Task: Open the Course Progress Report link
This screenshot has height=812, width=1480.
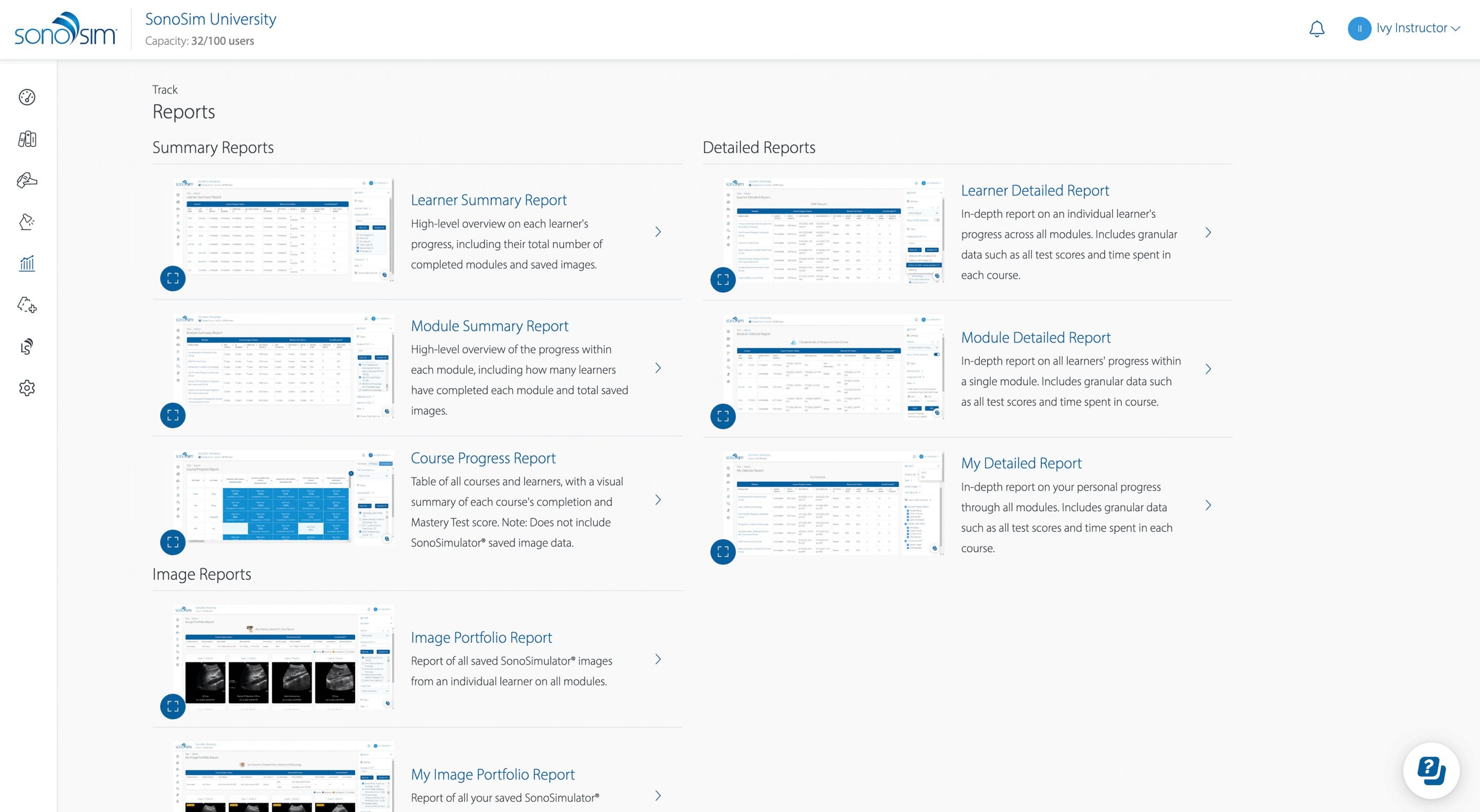Action: click(483, 458)
